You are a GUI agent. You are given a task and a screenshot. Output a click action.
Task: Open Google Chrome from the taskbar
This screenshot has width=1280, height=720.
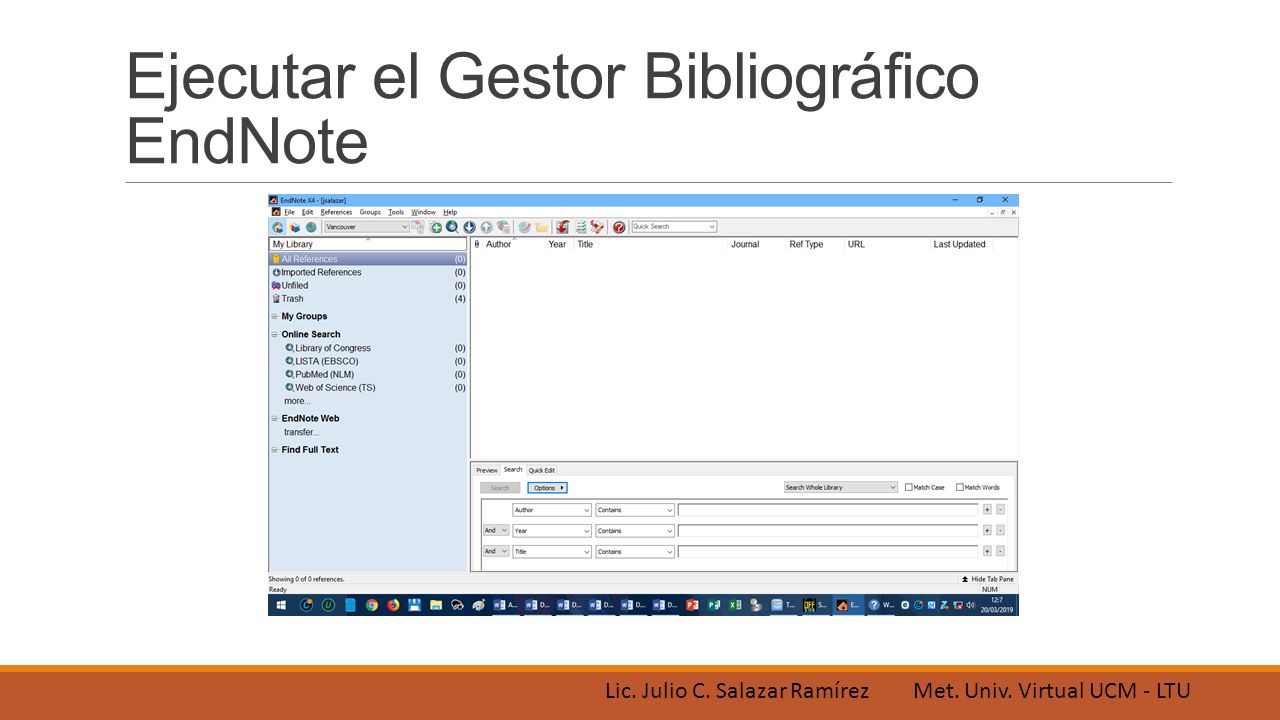[372, 605]
